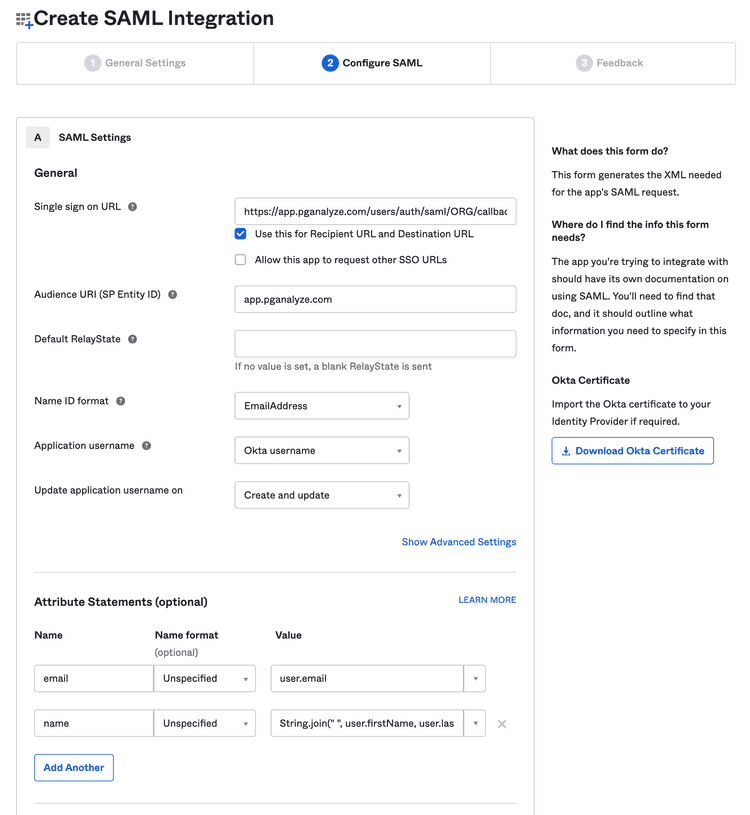Click the String.join value field
This screenshot has height=815, width=750.
367,724
